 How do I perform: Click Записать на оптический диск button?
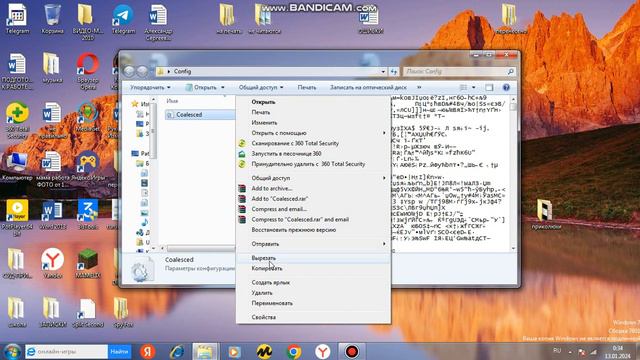point(368,87)
